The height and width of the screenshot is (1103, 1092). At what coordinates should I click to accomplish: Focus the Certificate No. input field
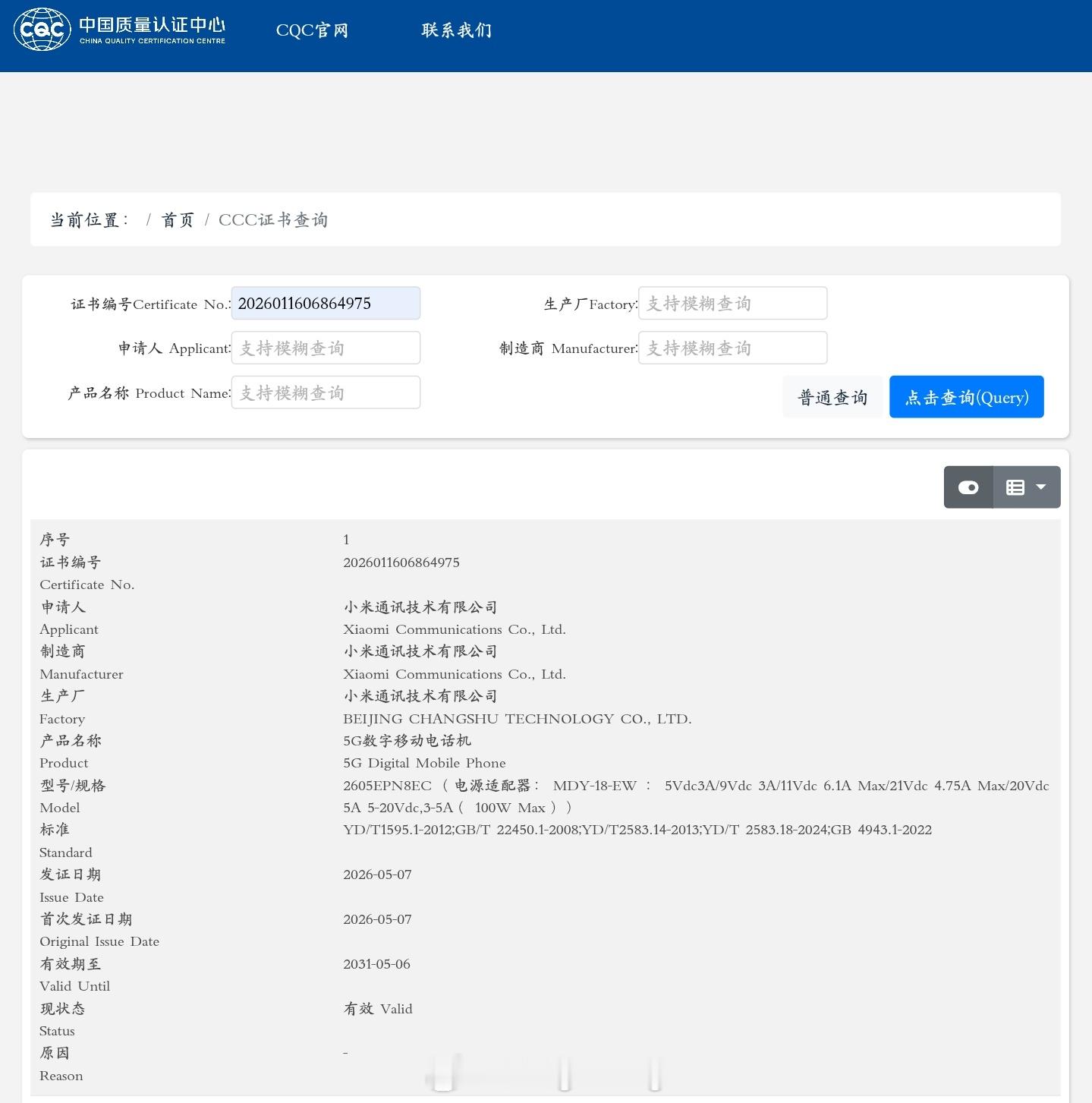(x=326, y=304)
